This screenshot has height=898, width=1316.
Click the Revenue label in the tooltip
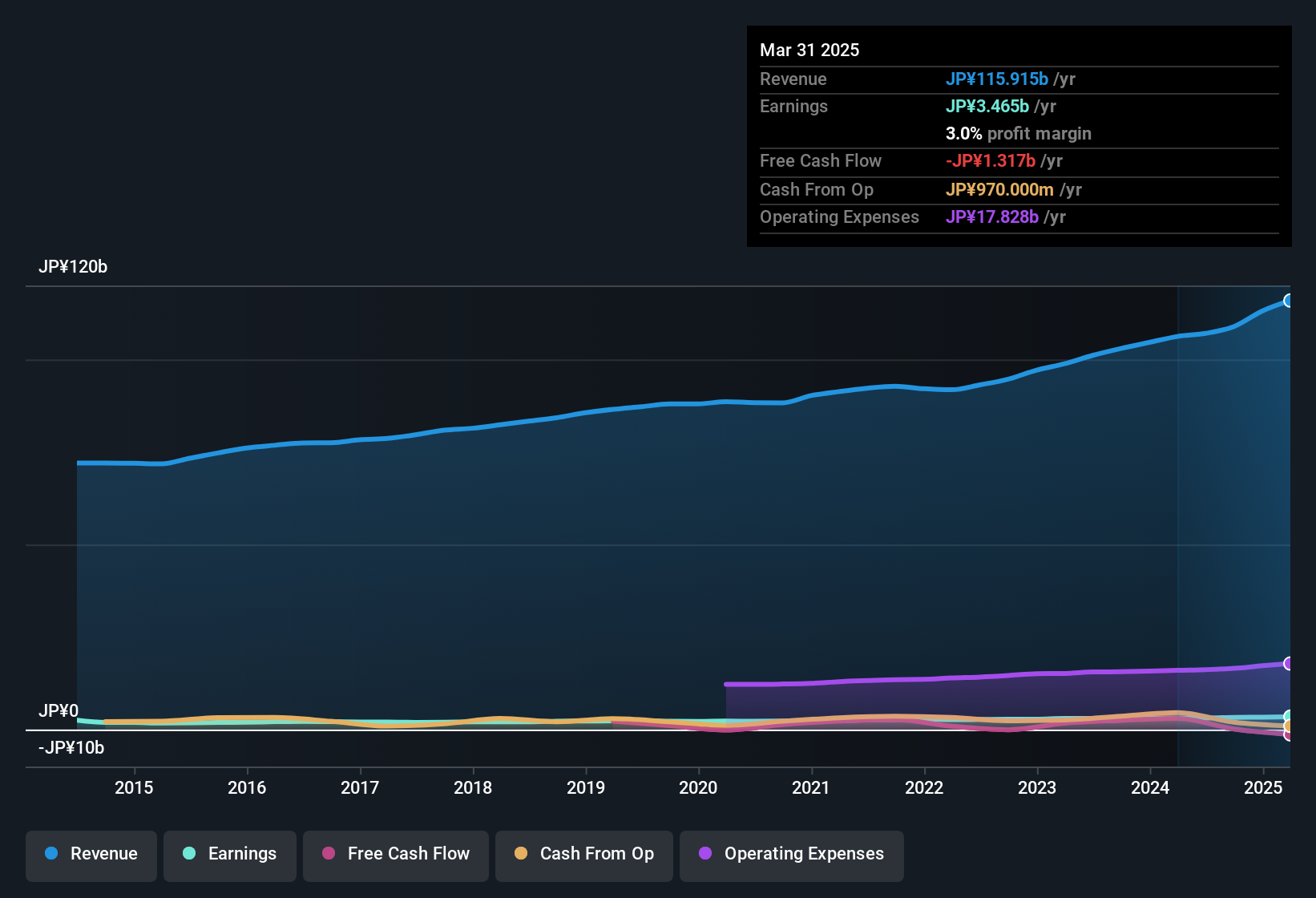pyautogui.click(x=793, y=79)
